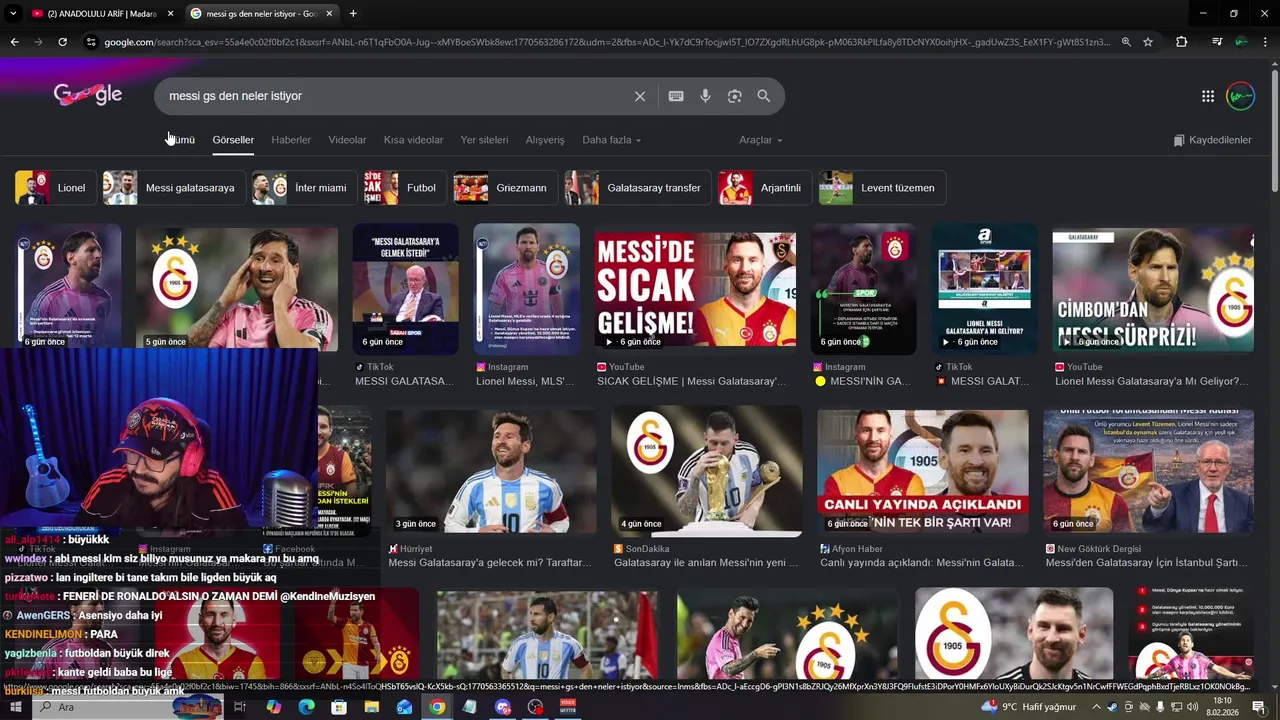Open the on-screen keyboard input tool

coord(676,96)
